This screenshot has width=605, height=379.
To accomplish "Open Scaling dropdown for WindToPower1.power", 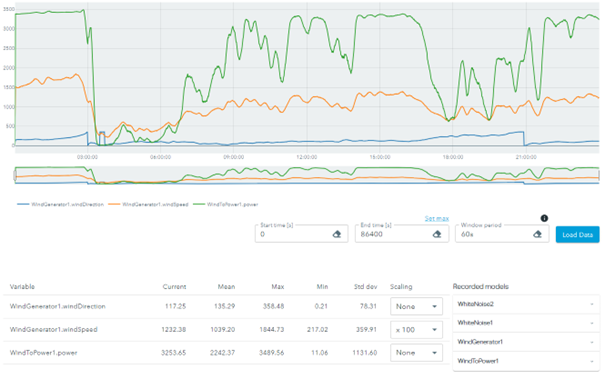I will [x=416, y=353].
